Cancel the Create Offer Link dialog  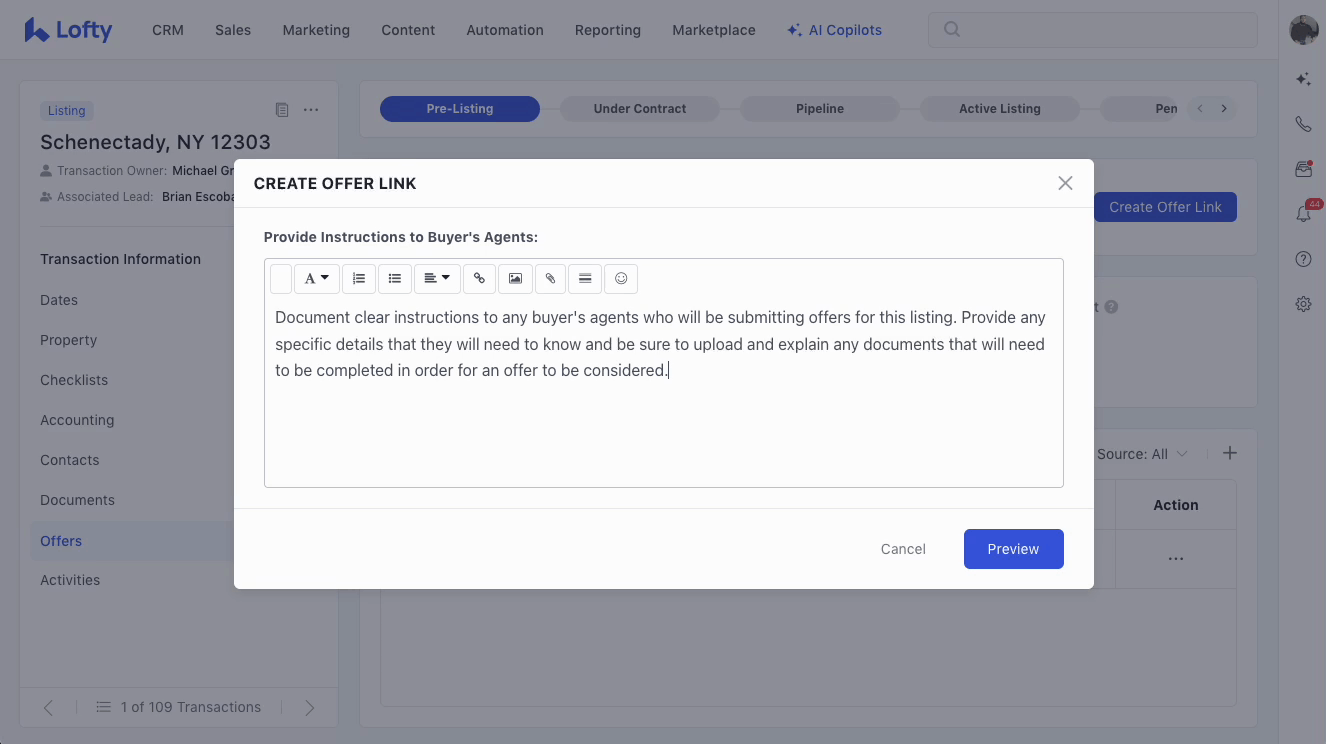(x=902, y=549)
